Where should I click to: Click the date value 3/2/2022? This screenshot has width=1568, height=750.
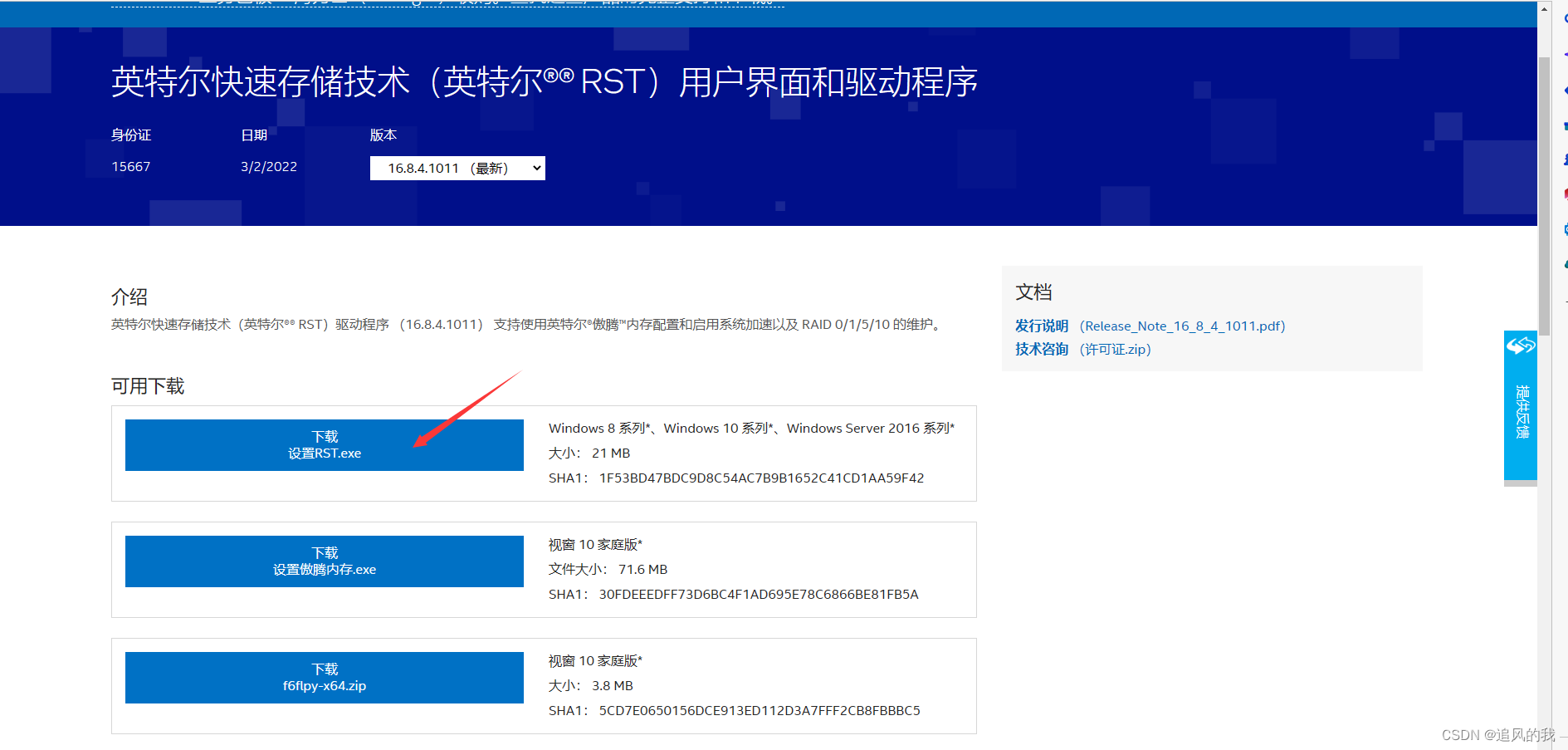pyautogui.click(x=269, y=167)
